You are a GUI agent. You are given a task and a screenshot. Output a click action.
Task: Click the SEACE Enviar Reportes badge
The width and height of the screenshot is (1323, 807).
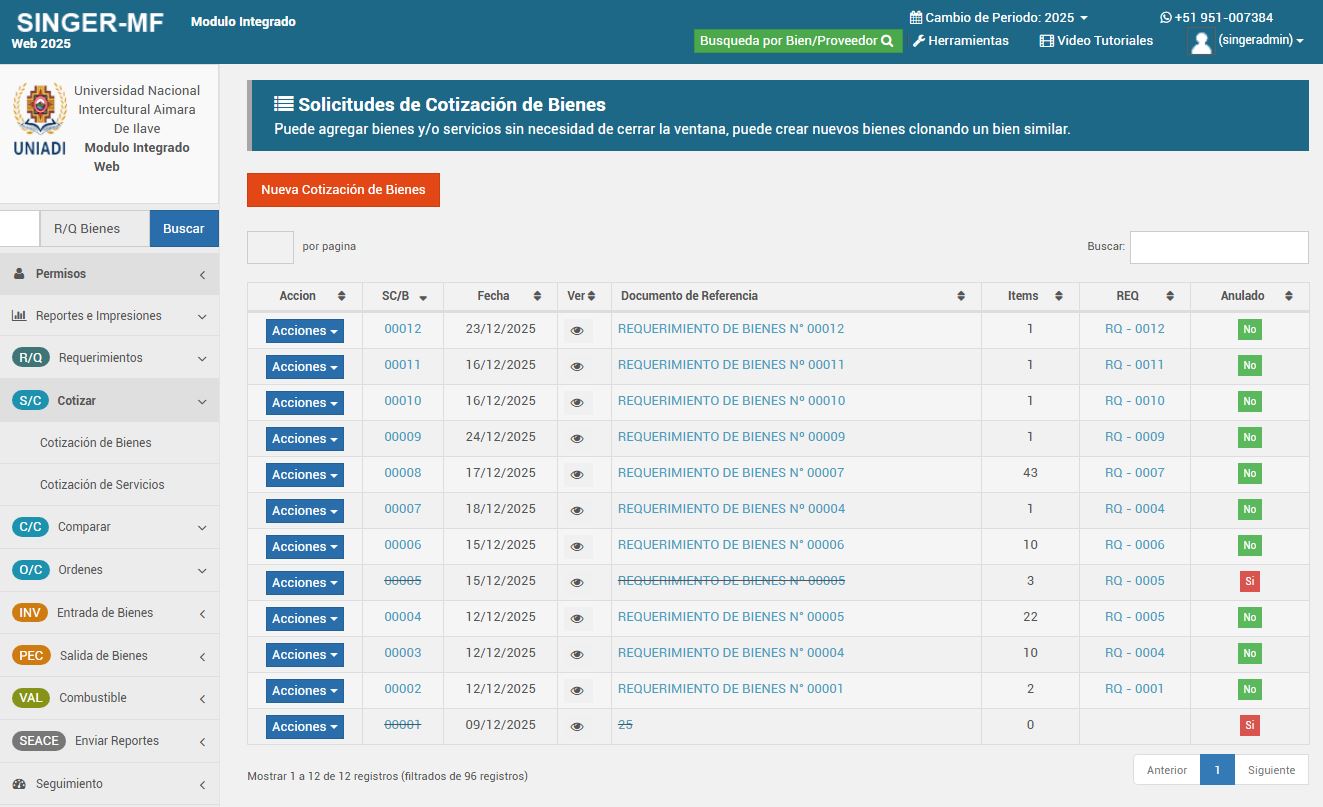click(x=39, y=741)
